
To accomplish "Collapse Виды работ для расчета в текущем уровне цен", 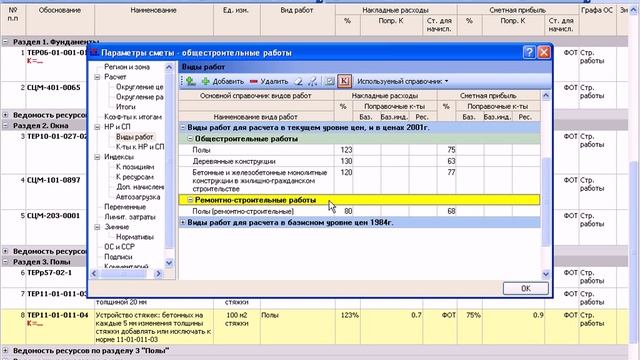I will [x=183, y=127].
